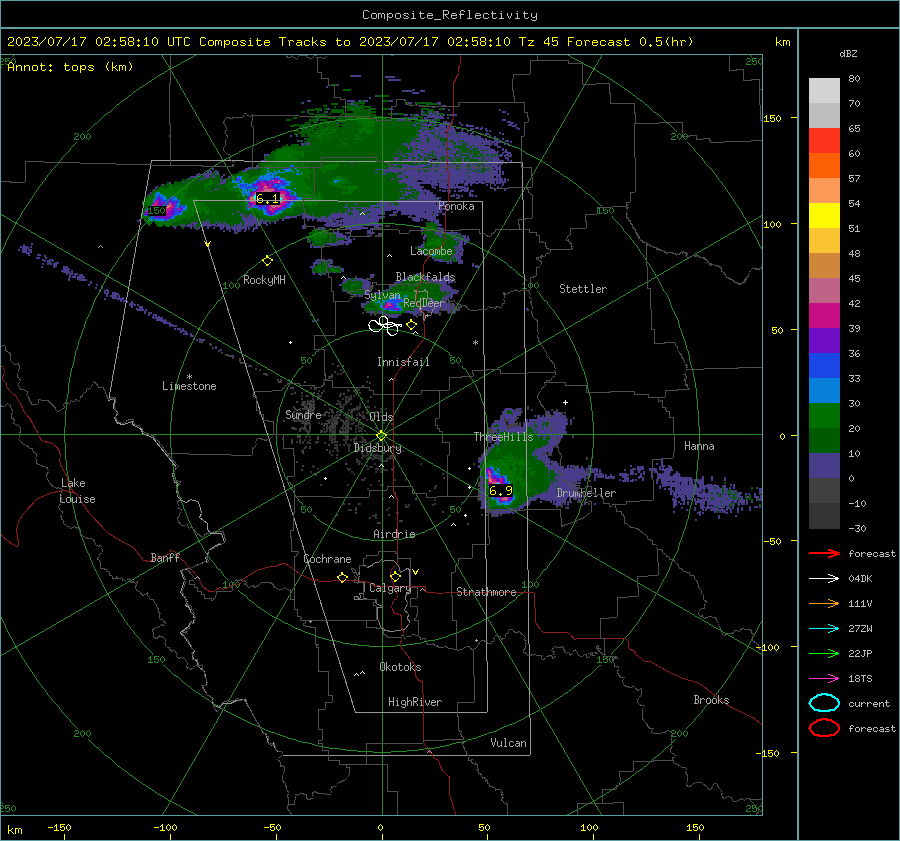Viewport: 900px width, 841px height.
Task: Click the red forecast ellipse legend icon
Action: point(824,728)
